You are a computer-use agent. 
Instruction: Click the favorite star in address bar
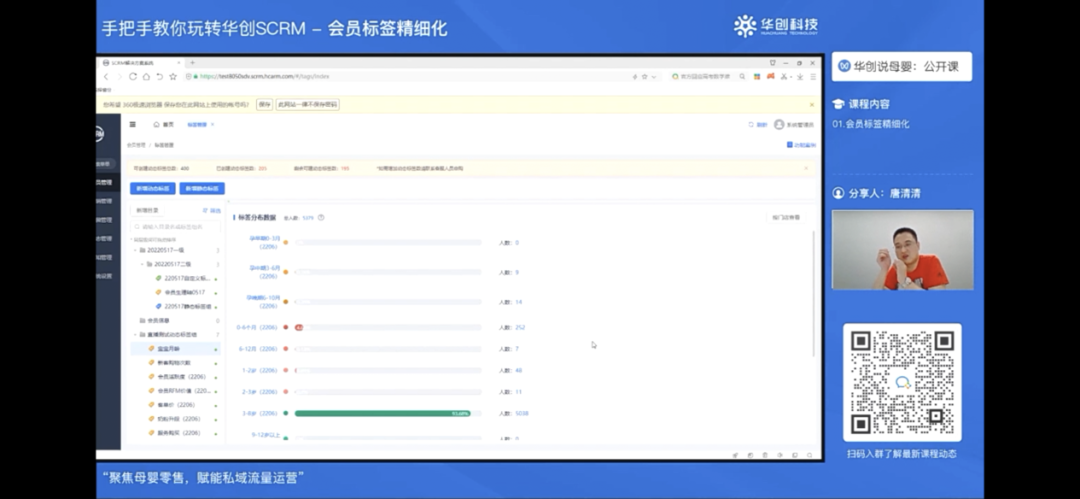pyautogui.click(x=645, y=77)
